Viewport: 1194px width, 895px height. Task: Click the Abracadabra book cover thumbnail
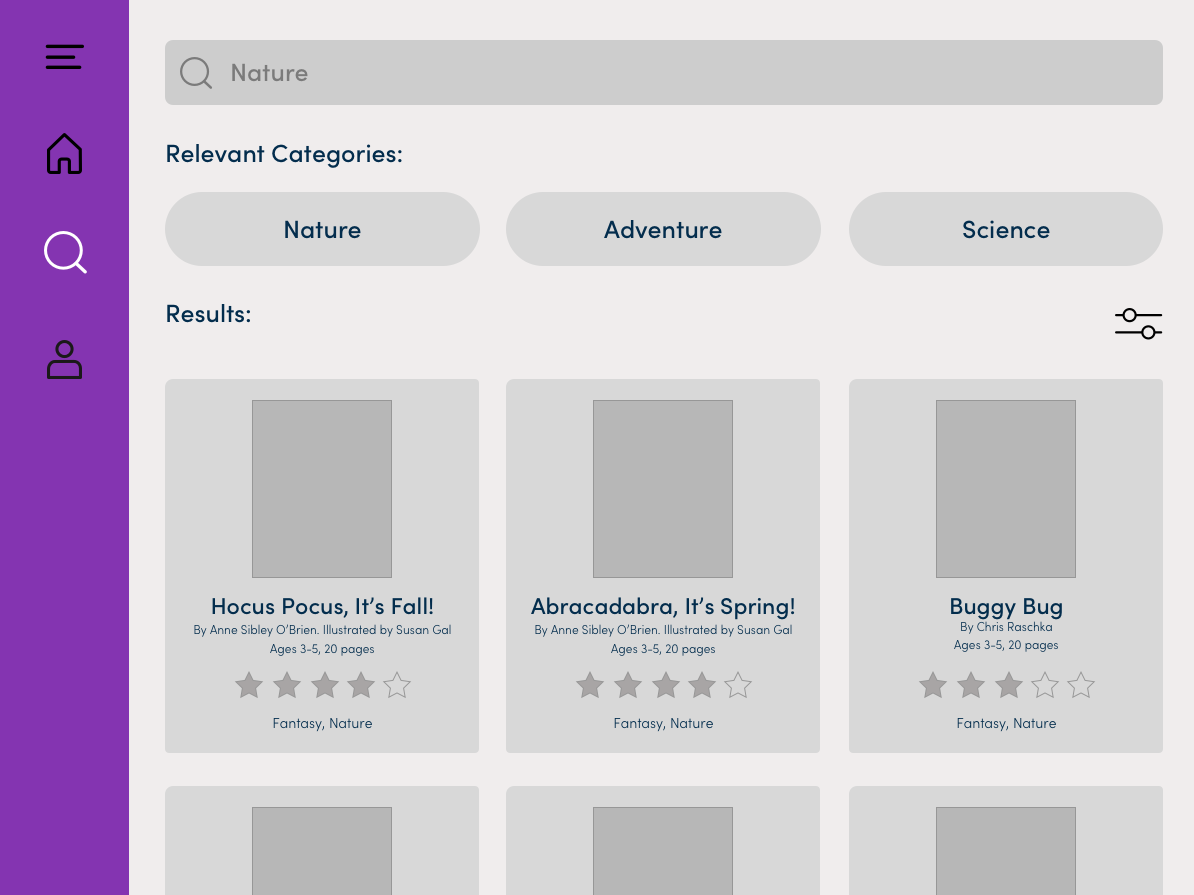(663, 489)
